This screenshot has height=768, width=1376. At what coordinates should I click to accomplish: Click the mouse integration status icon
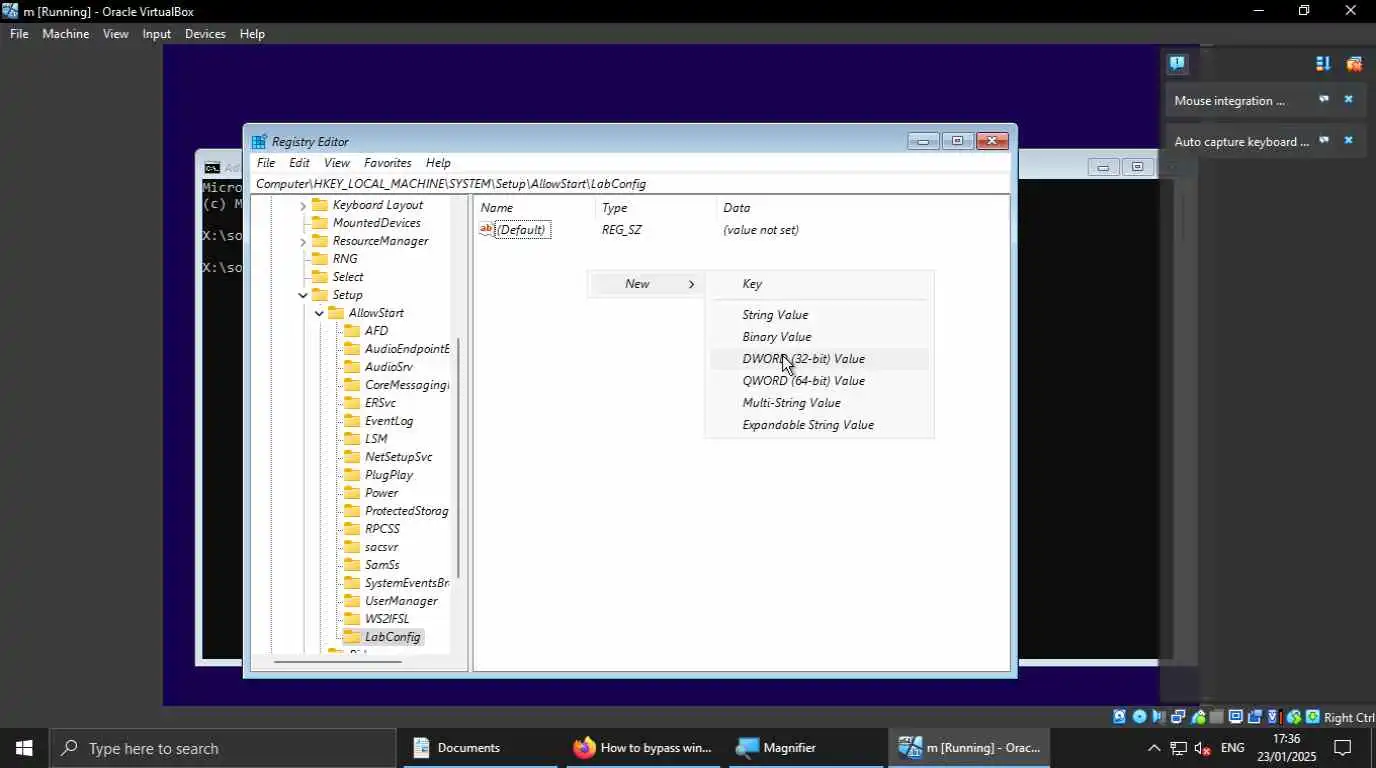pyautogui.click(x=1293, y=717)
